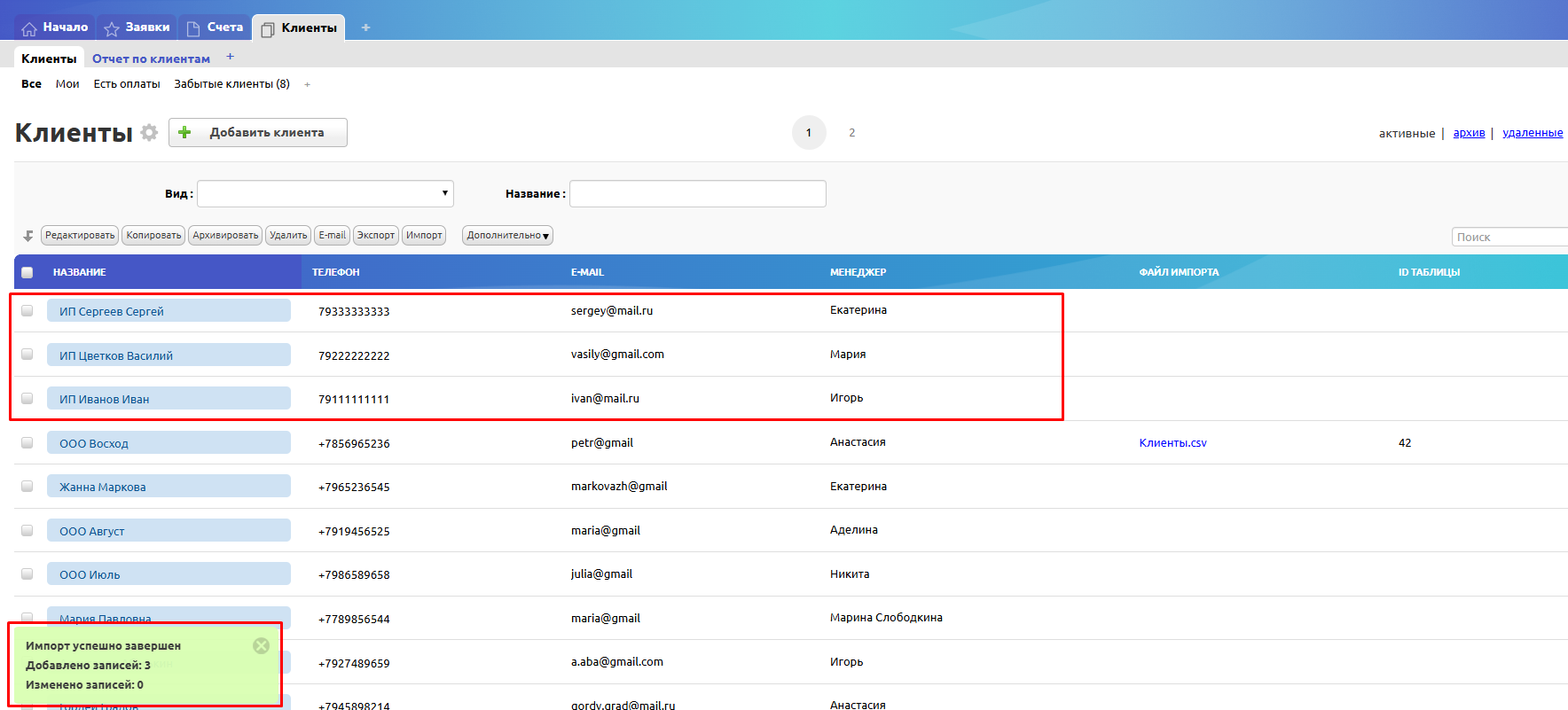Click the document icon on Счета tab

coord(193,28)
